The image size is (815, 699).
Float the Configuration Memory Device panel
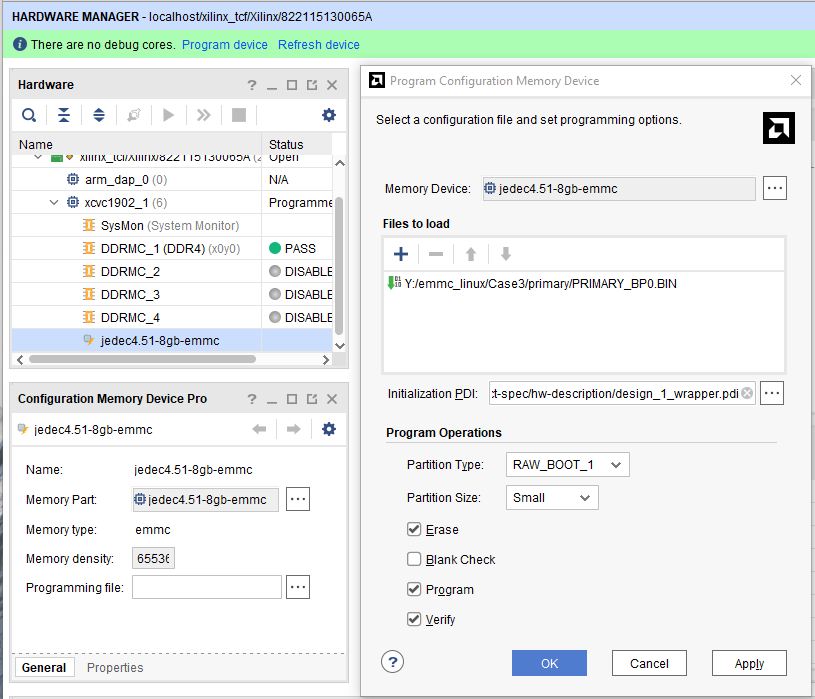pos(312,399)
